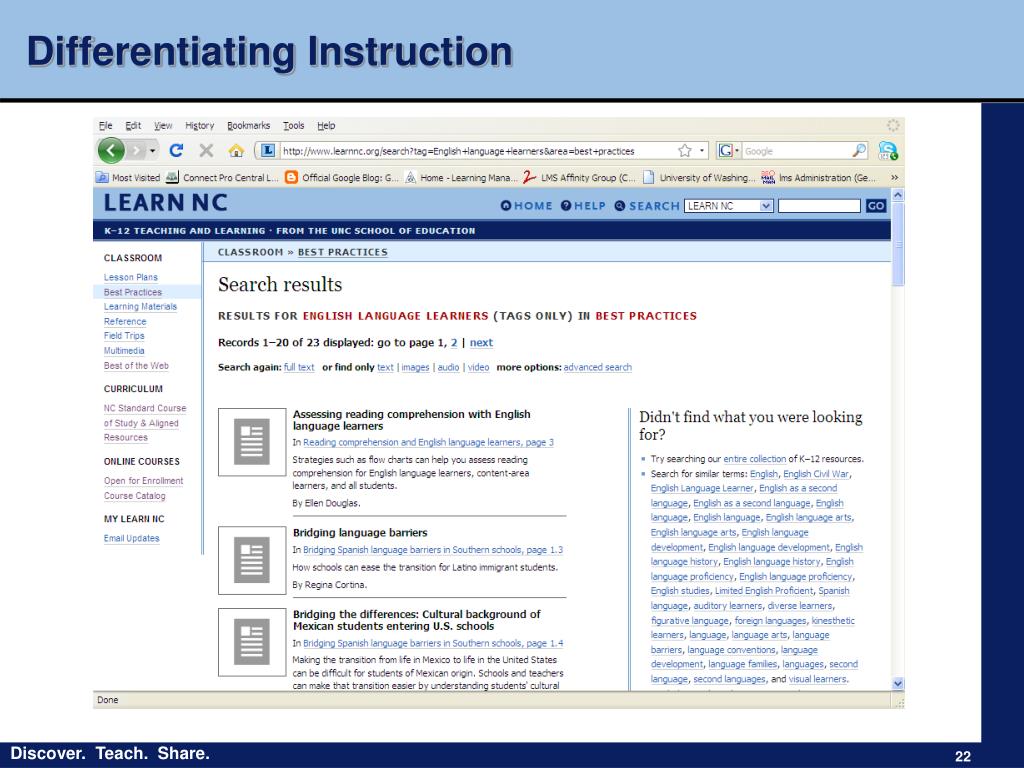1024x768 pixels.
Task: Click the full text search link
Action: click(x=299, y=368)
